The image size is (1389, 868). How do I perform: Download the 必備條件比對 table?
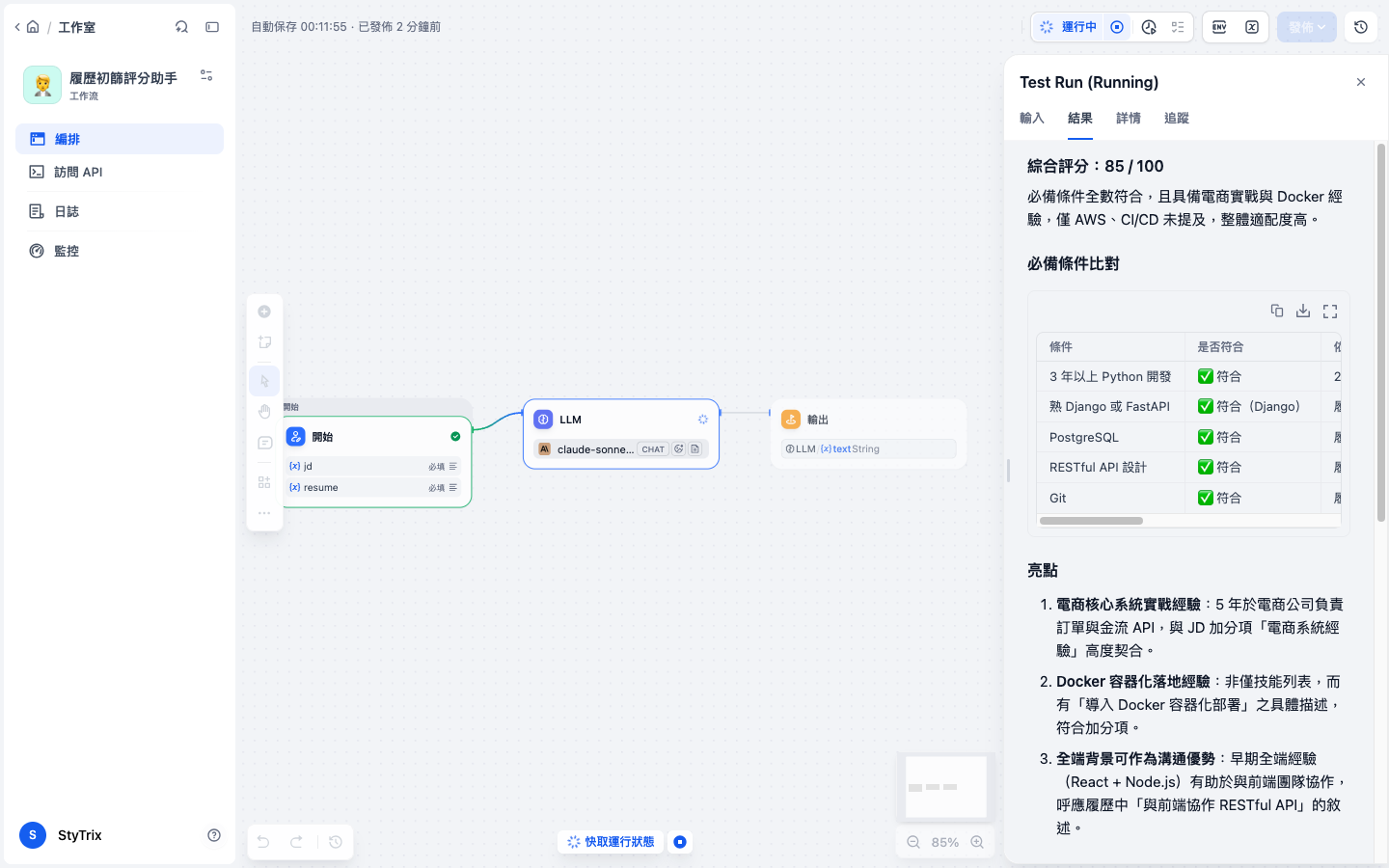[1303, 311]
